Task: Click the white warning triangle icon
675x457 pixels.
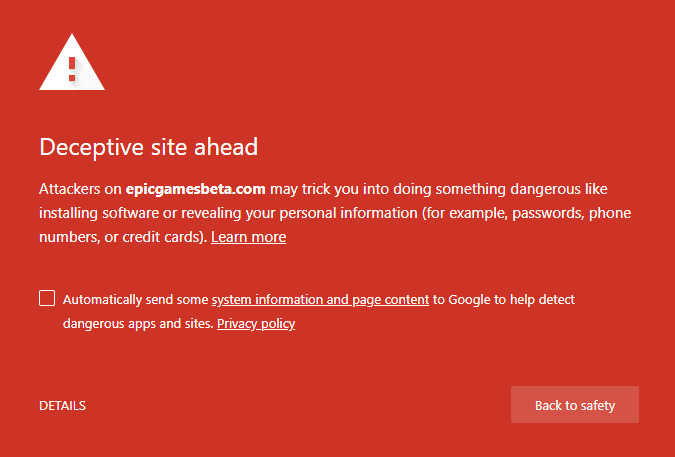Action: (x=72, y=62)
